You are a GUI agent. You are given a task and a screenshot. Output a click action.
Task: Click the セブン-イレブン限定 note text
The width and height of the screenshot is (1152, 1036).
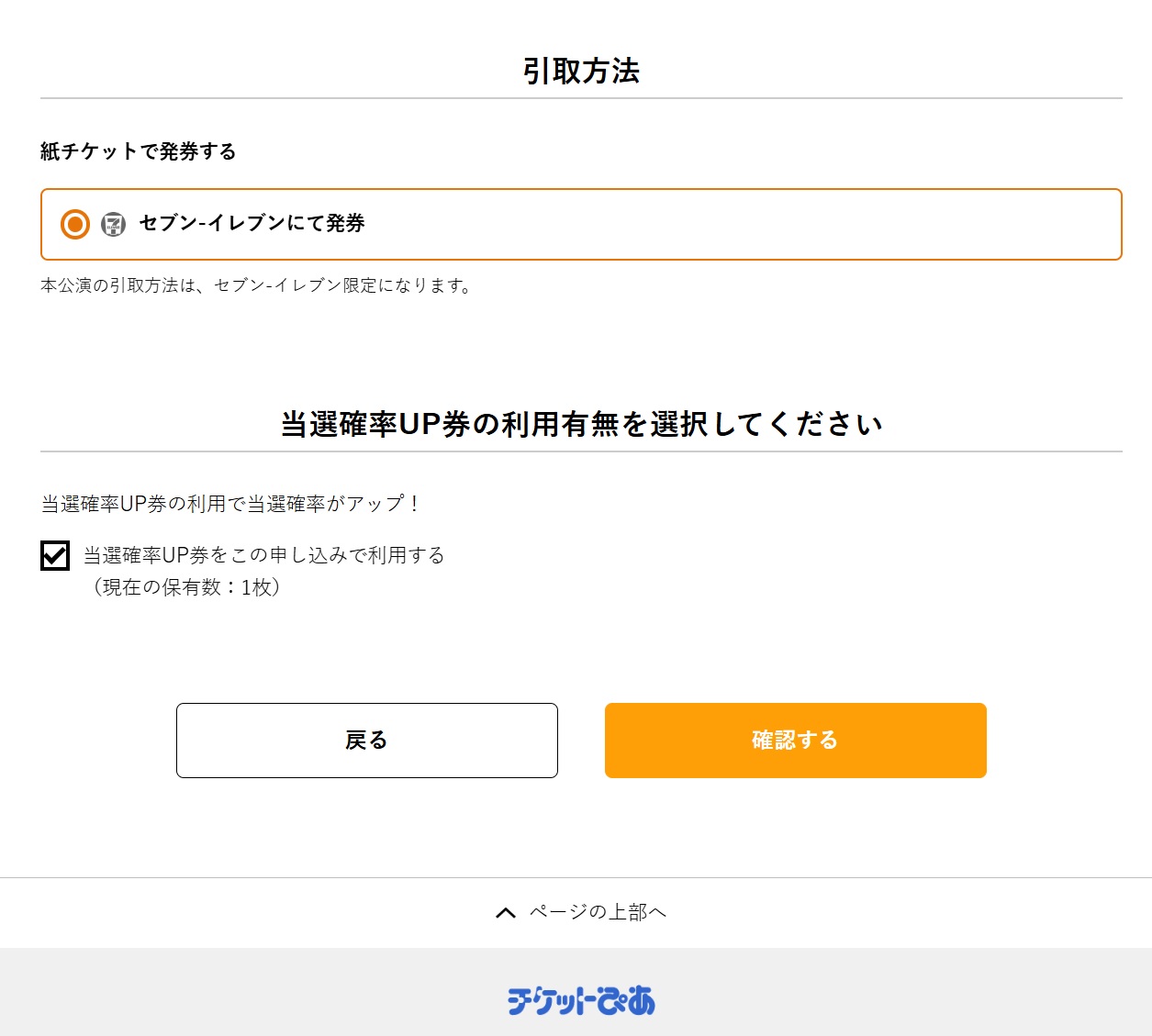(256, 285)
